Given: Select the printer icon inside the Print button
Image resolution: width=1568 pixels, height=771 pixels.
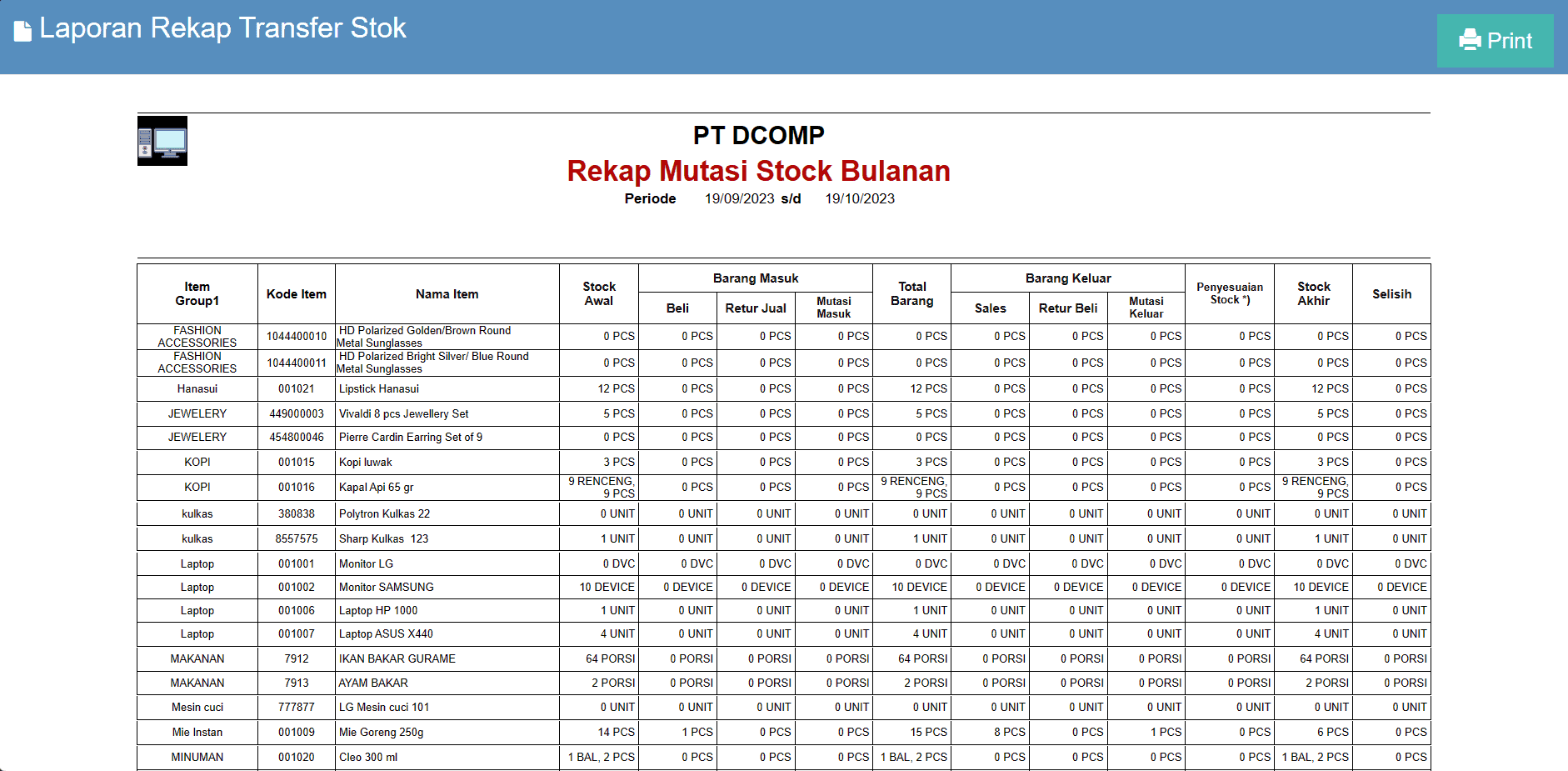Looking at the screenshot, I should (1470, 39).
